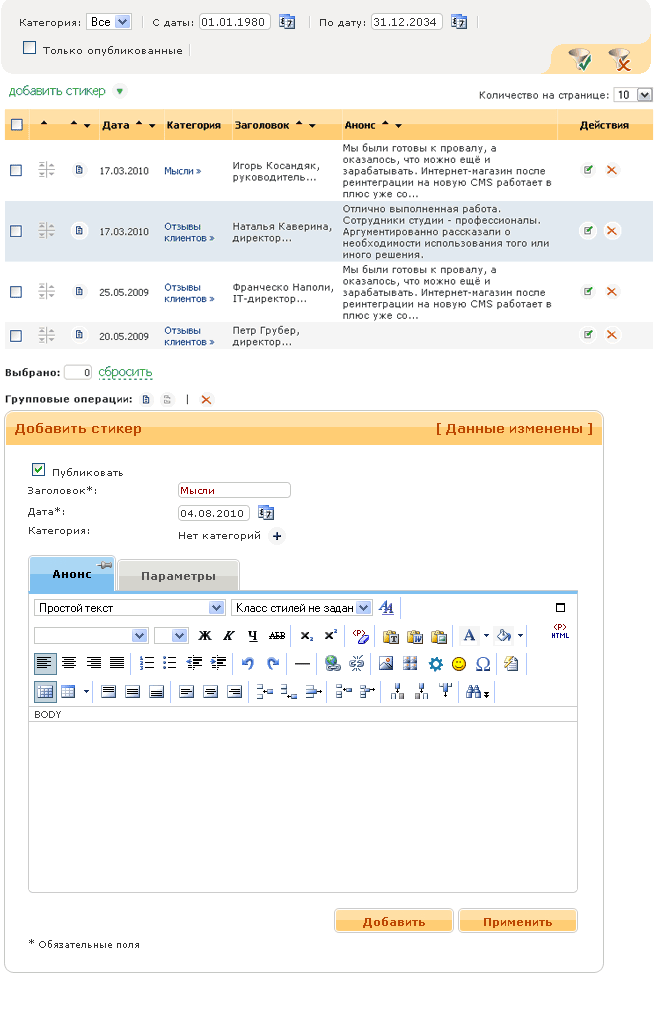This screenshot has width=661, height=1023.
Task: Insert a hyperlink using the globe-chain icon
Action: 333,663
